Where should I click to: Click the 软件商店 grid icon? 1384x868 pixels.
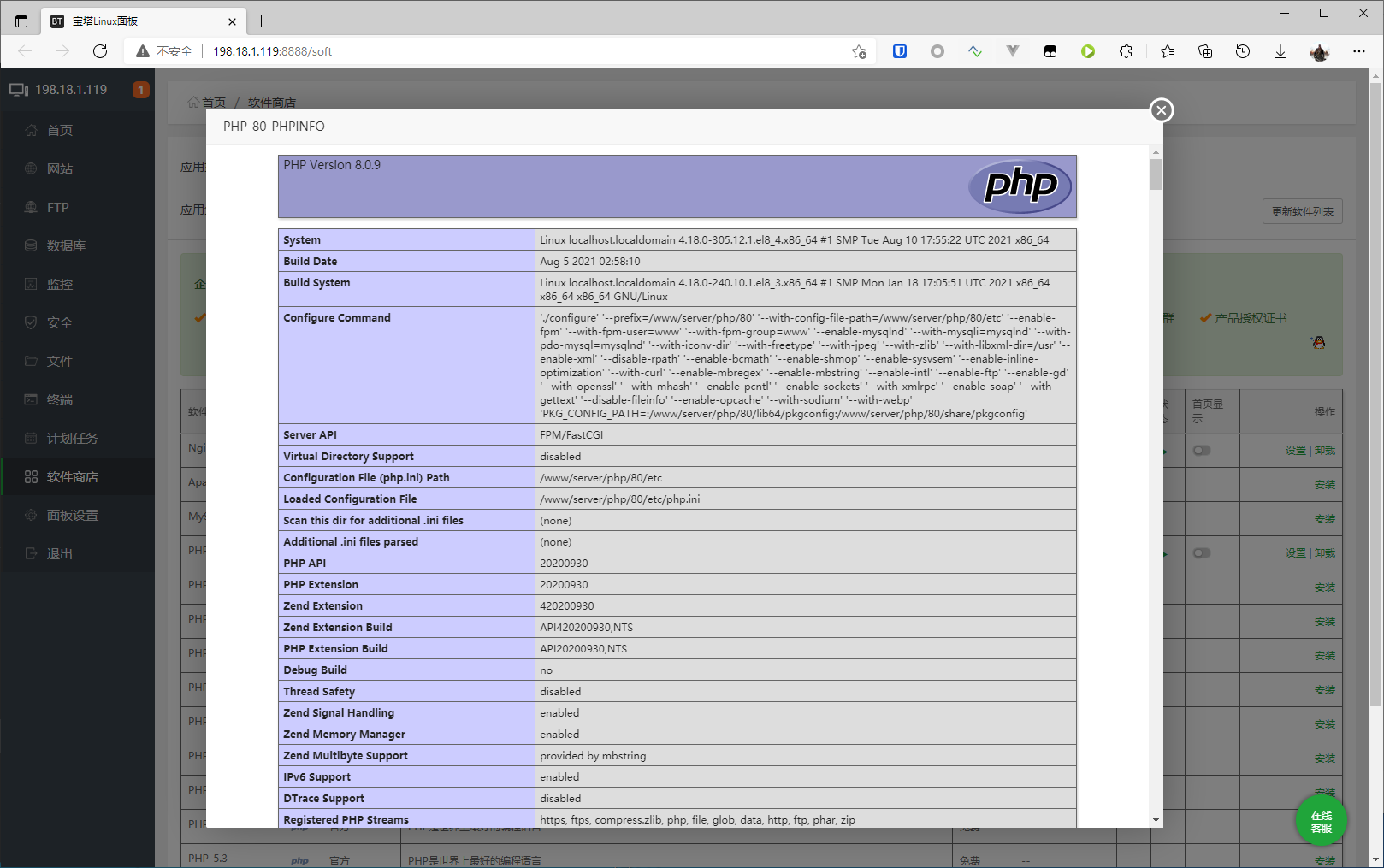point(31,476)
